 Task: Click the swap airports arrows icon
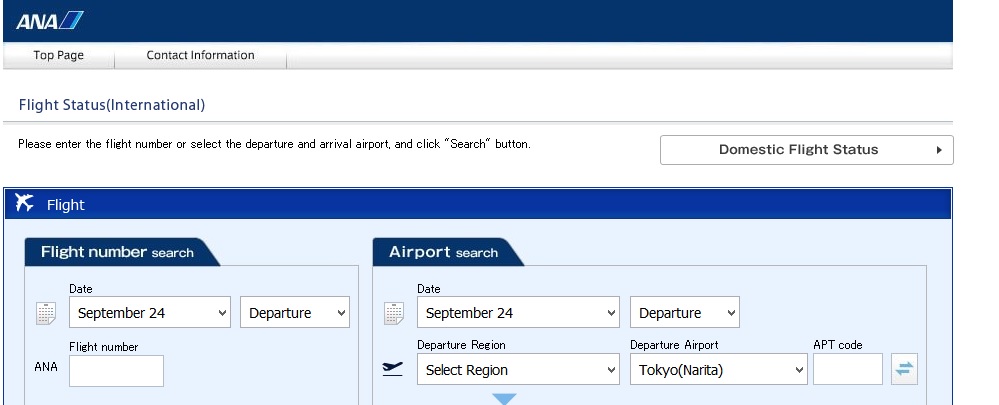(904, 369)
